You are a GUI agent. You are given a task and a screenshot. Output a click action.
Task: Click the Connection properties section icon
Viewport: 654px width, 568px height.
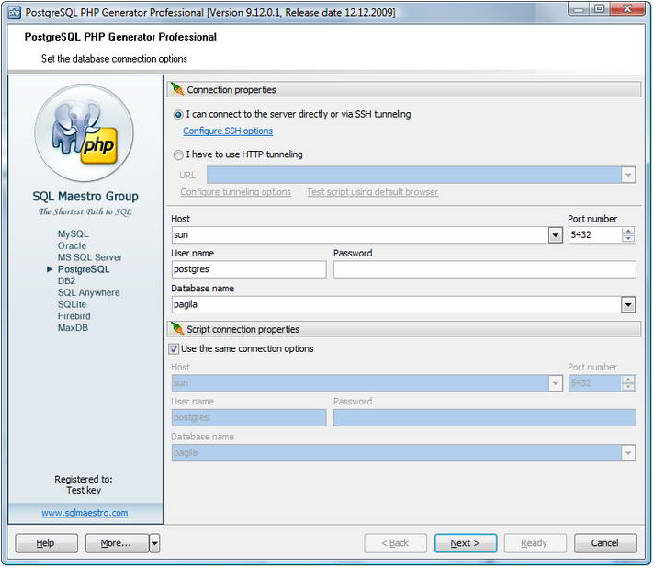[178, 90]
